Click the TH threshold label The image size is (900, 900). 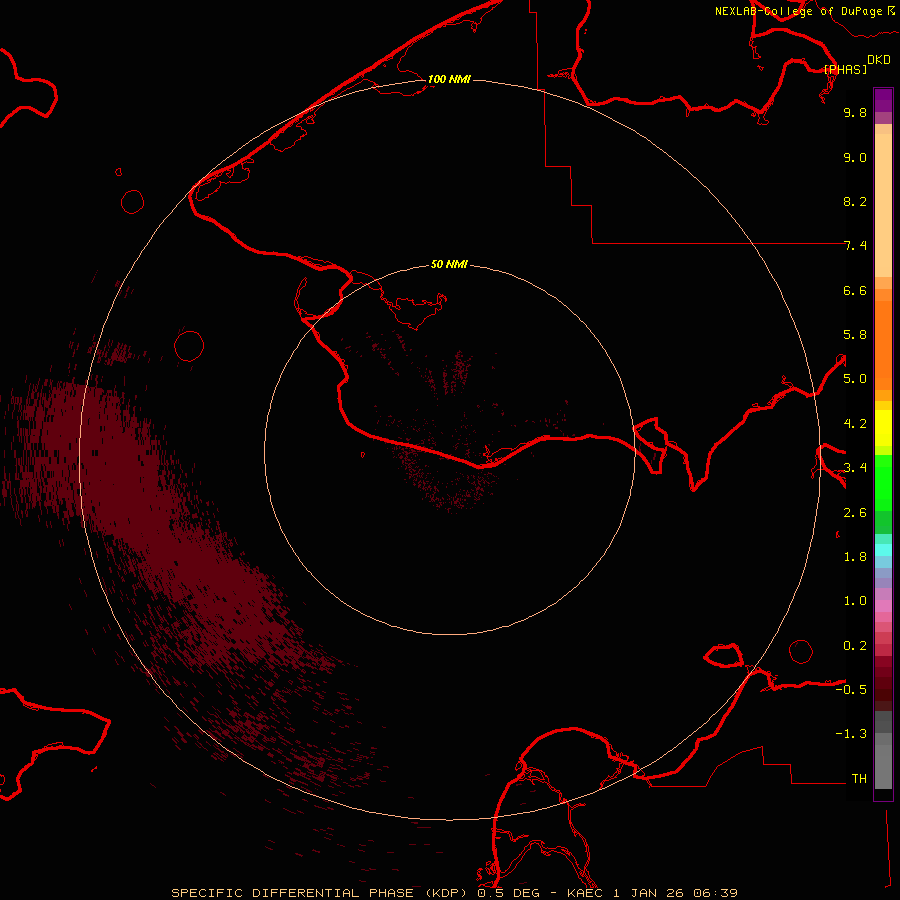pyautogui.click(x=859, y=779)
